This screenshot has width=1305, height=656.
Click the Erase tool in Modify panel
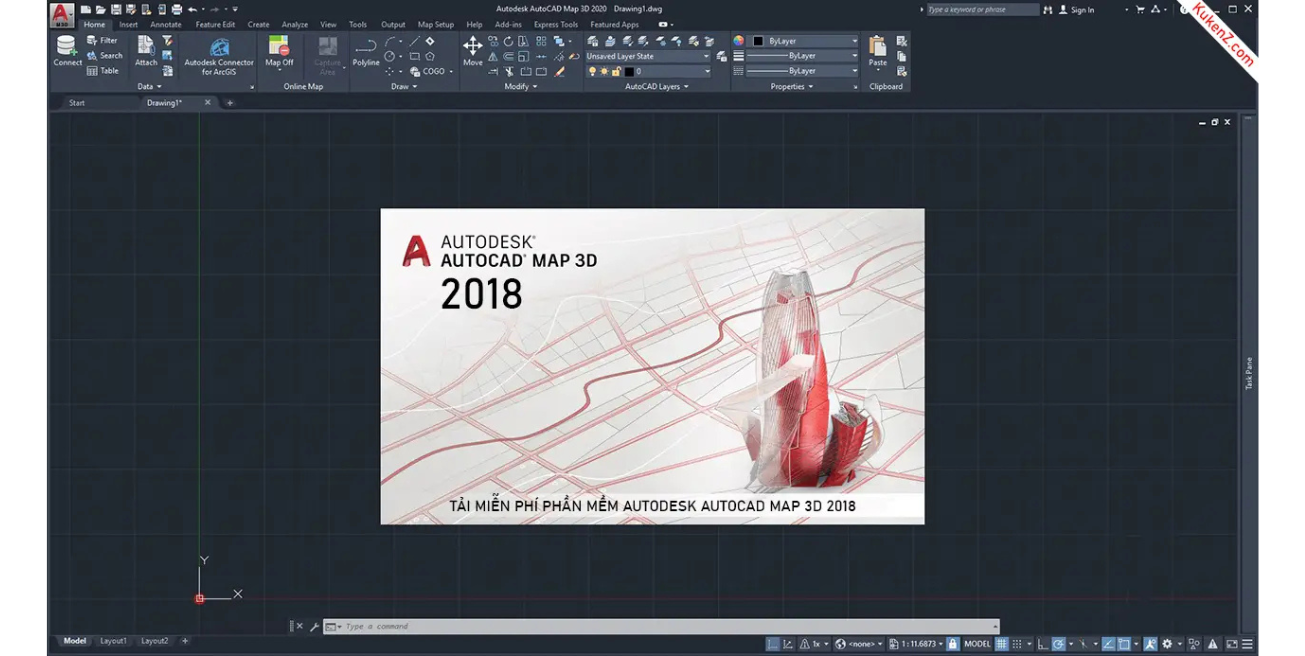pos(559,71)
